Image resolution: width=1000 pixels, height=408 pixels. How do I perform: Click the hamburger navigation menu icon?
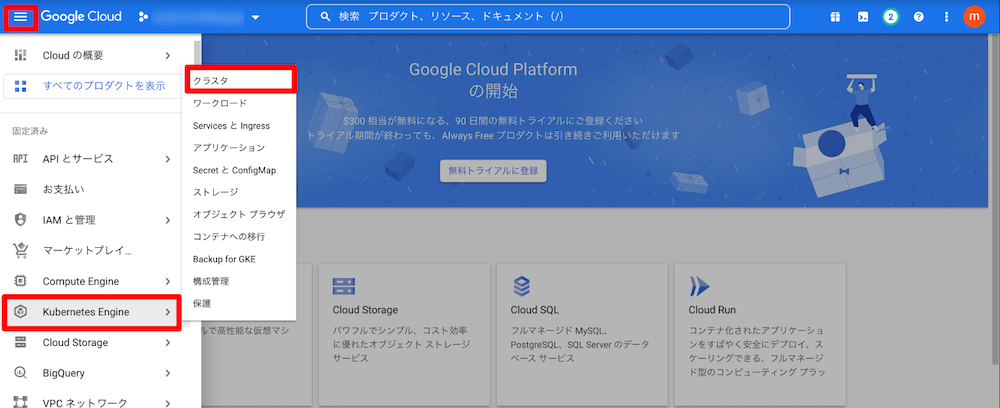click(20, 17)
